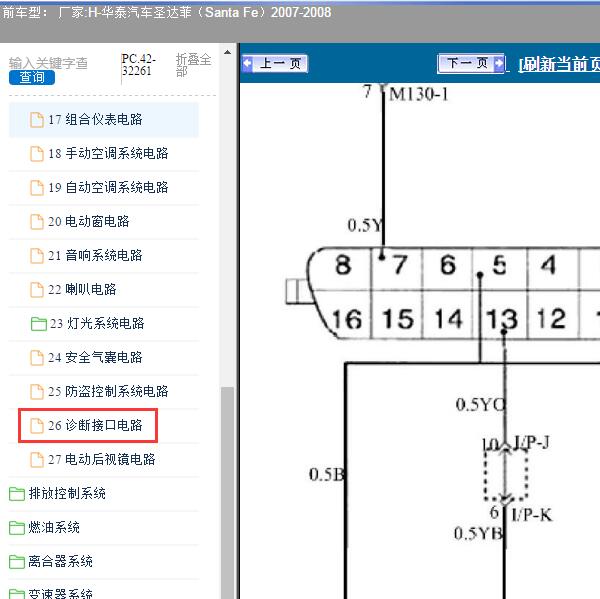Open 22 喇叭电路 entry
Screen dimensions: 600x599
[x=104, y=290]
